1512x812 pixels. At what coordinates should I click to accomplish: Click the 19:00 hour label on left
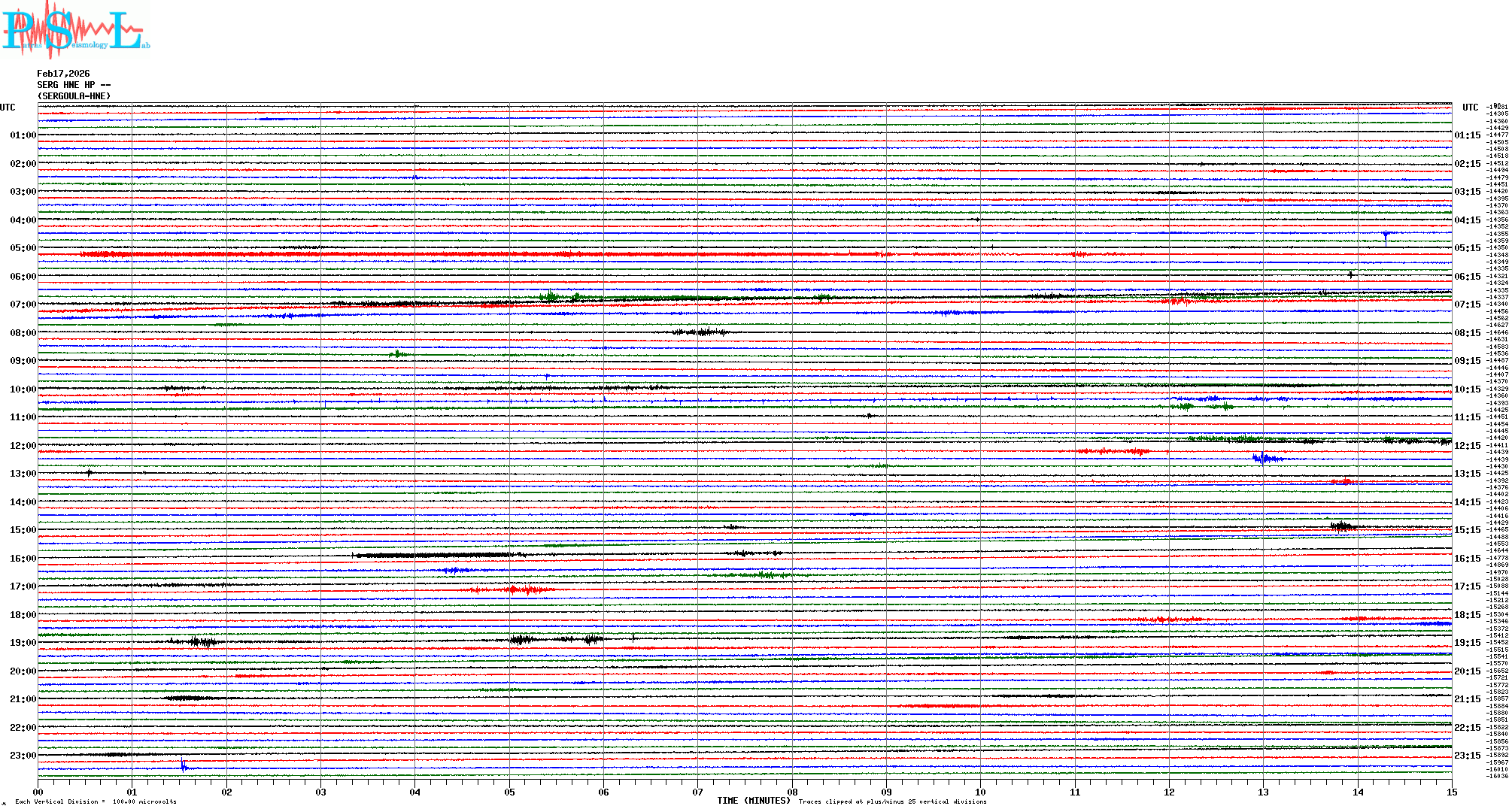[x=23, y=643]
